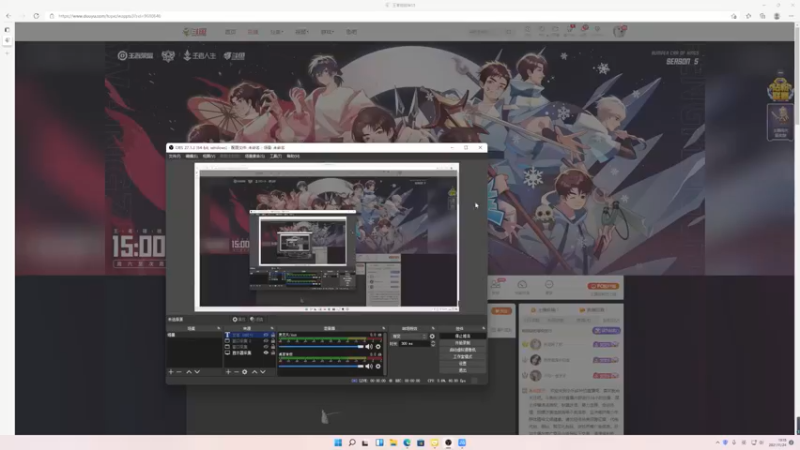Move selected scene up in Scenes panel
This screenshot has width=800, height=450.
(189, 372)
